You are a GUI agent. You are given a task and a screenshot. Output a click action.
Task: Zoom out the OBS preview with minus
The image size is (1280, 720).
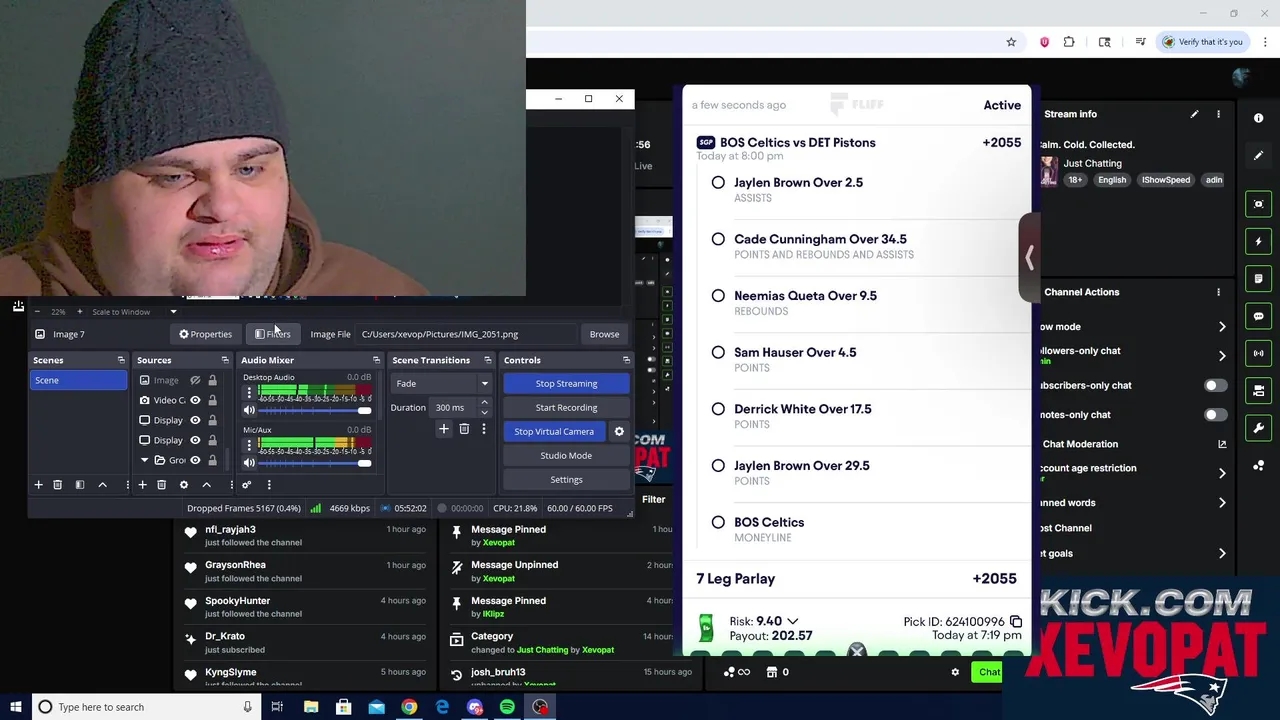point(37,312)
